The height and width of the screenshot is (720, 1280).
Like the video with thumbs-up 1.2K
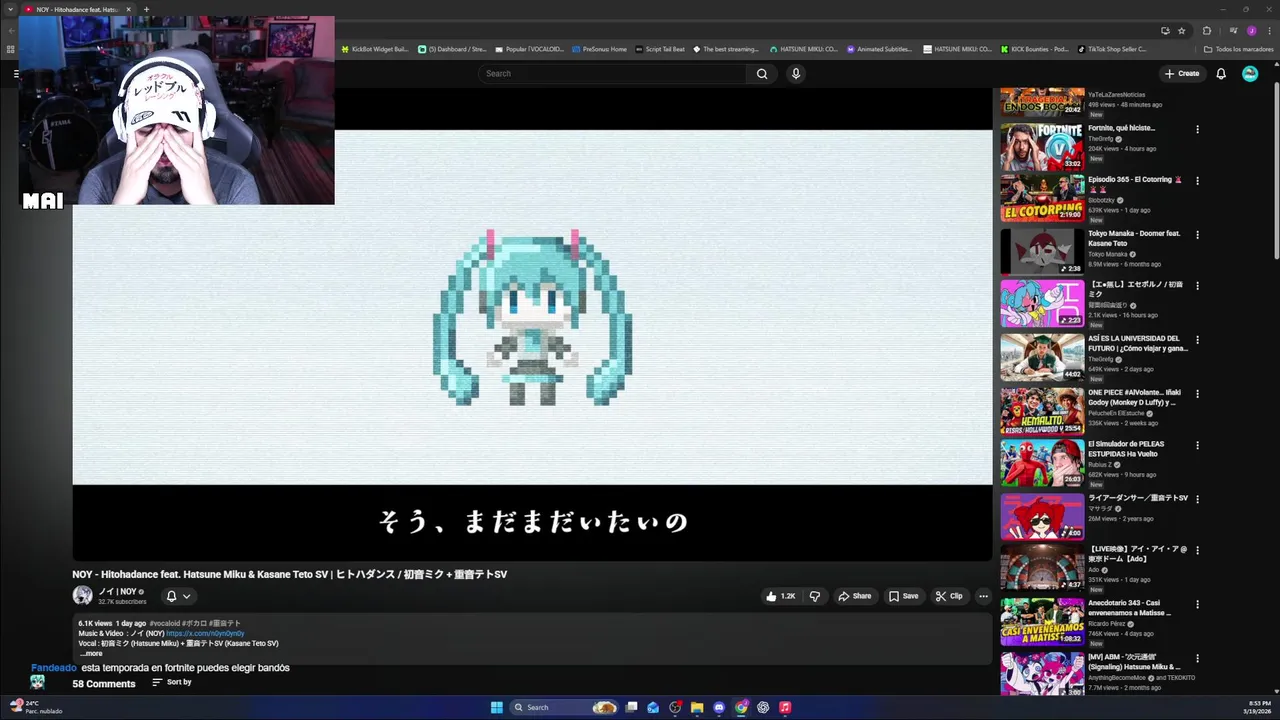781,596
